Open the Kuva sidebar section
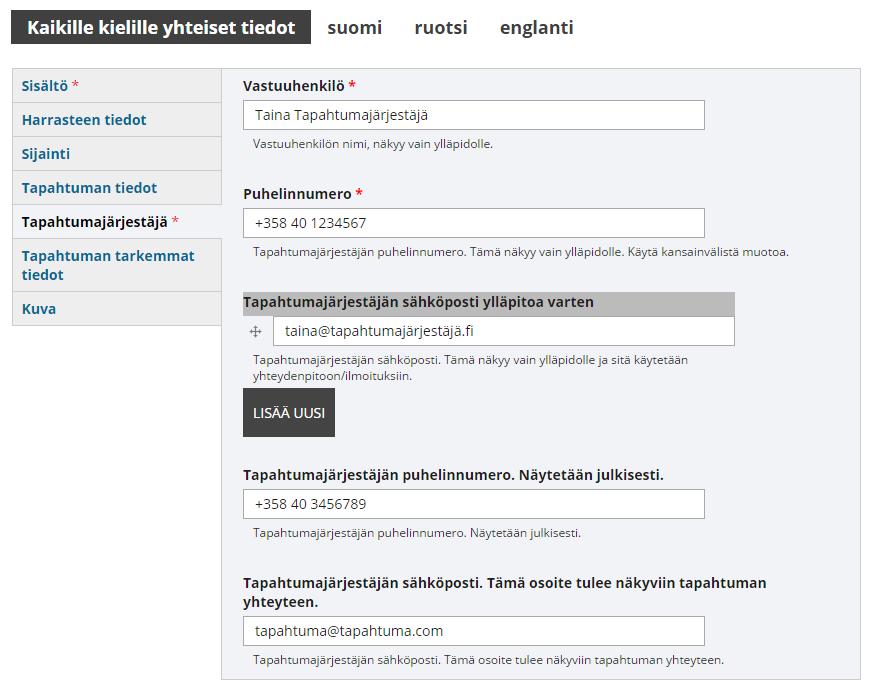Screen dimensions: 869x695 [117, 309]
